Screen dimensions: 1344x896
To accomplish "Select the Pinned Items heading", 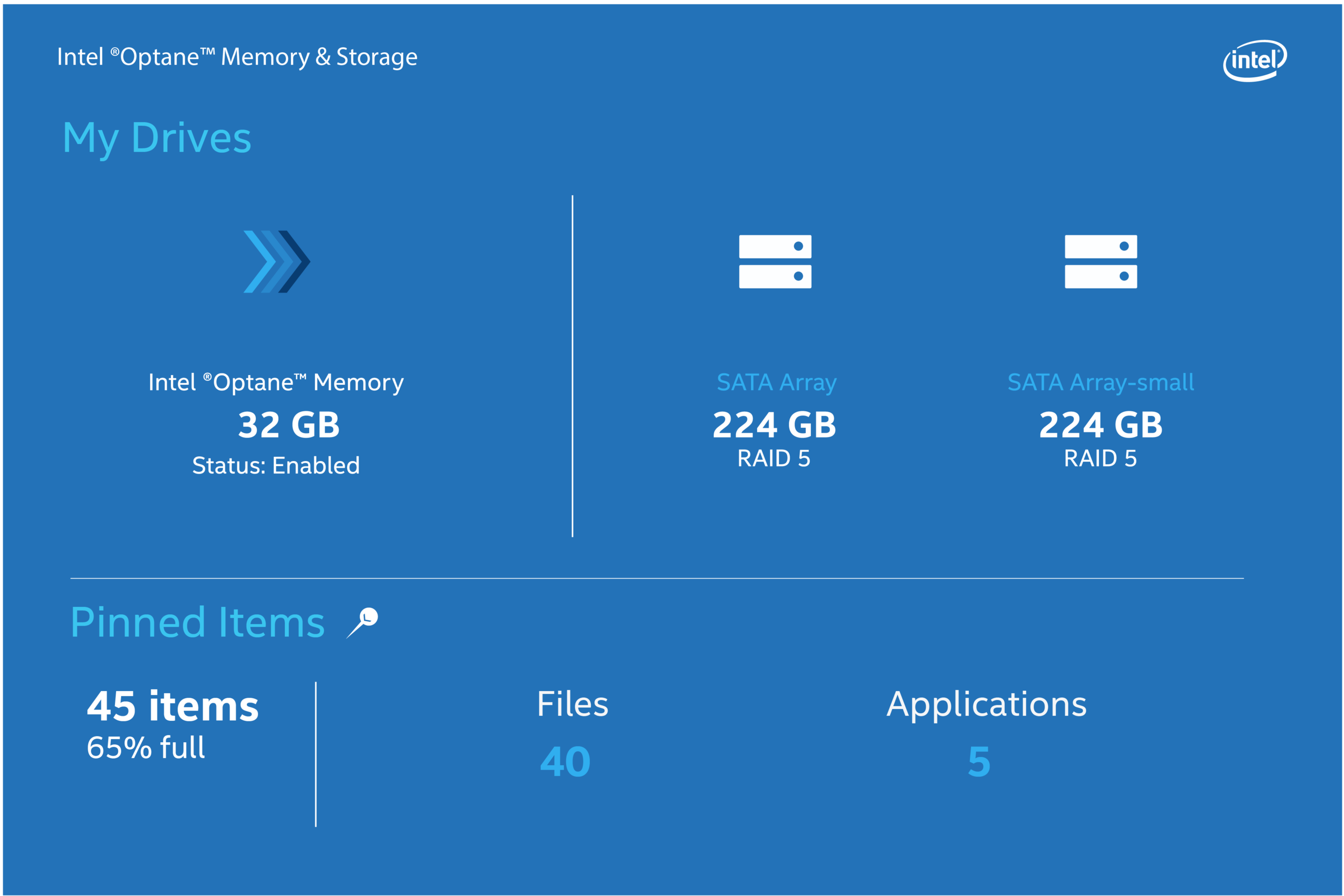I will click(x=197, y=622).
